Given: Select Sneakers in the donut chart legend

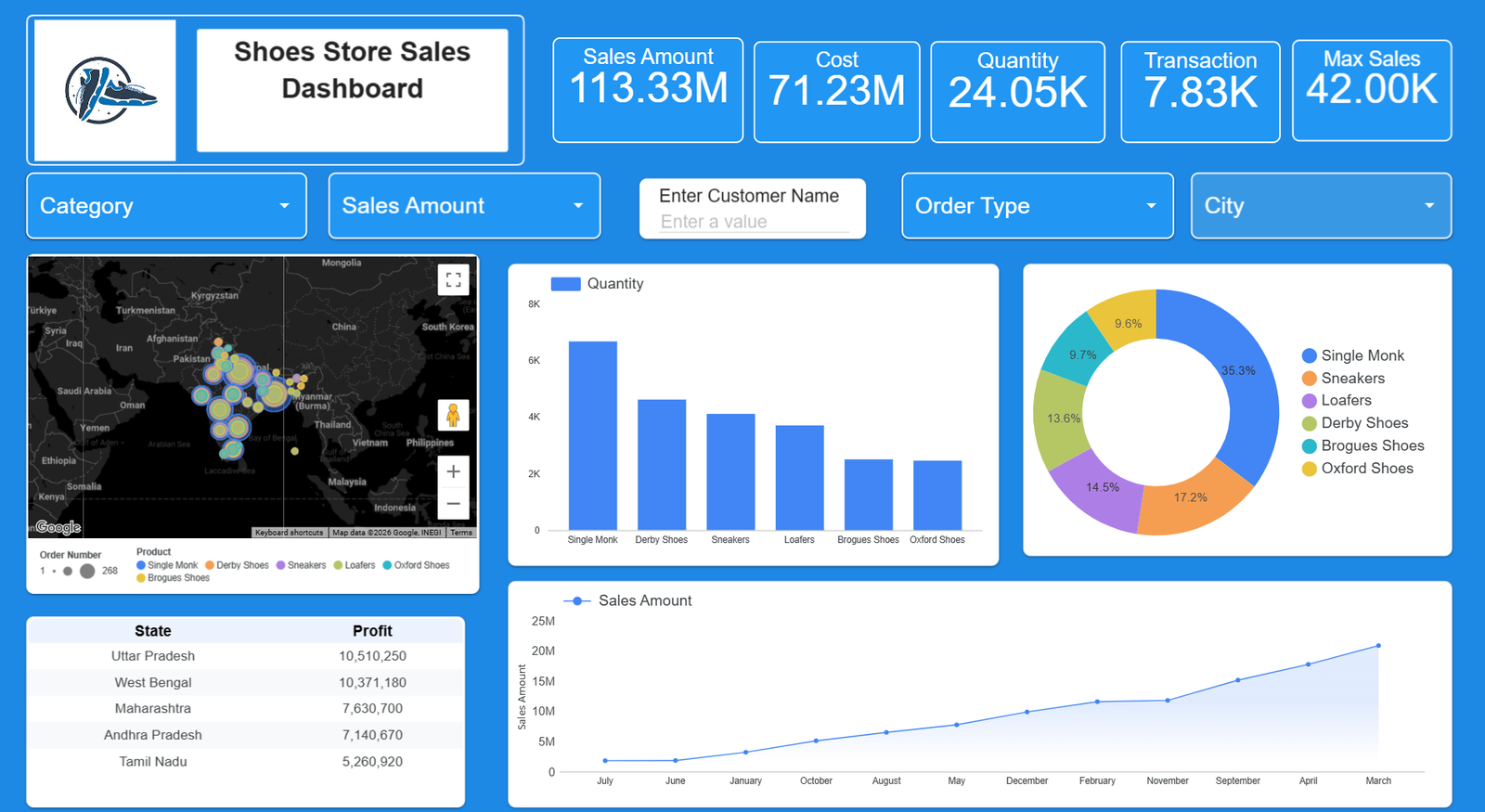Looking at the screenshot, I should coord(1343,379).
